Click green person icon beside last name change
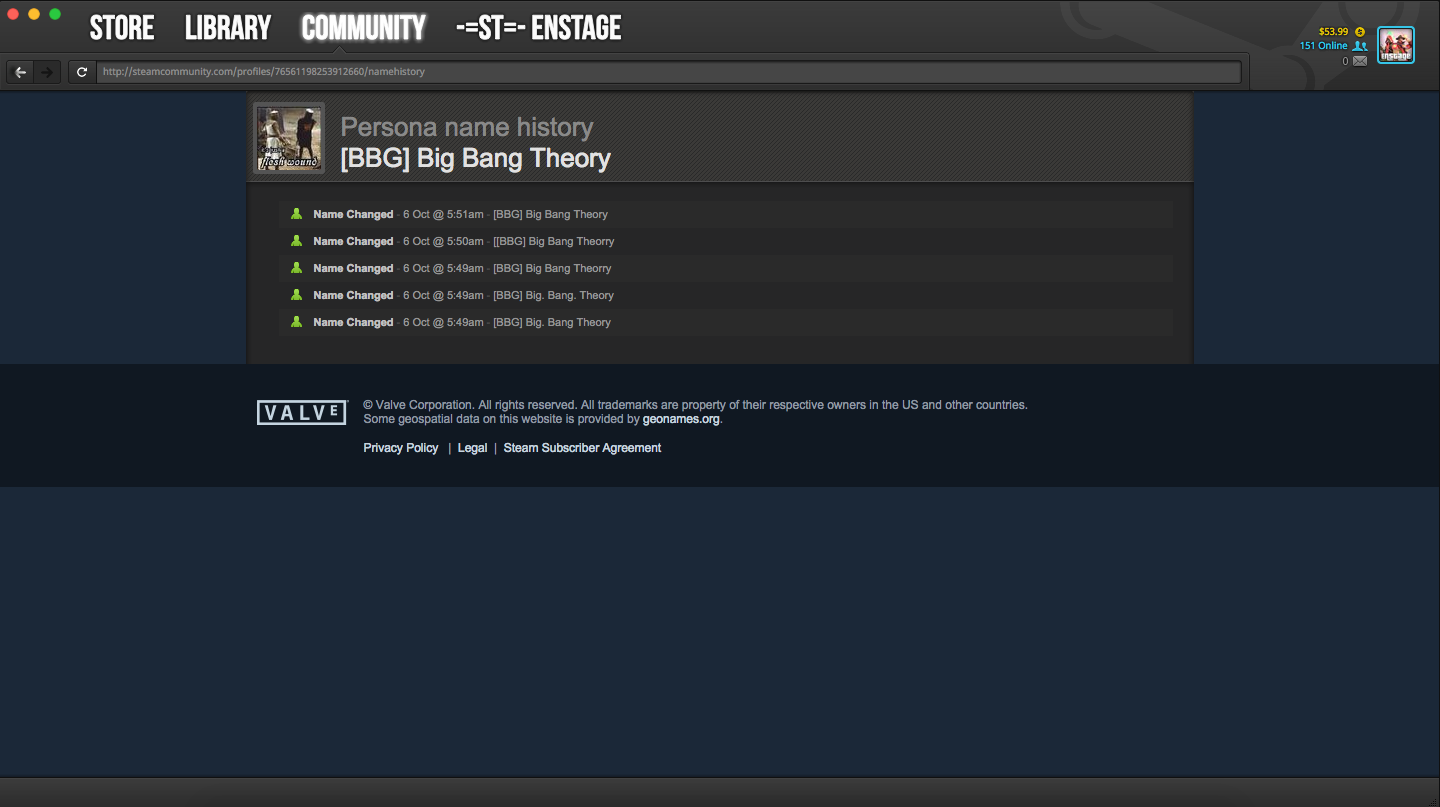 click(x=296, y=322)
